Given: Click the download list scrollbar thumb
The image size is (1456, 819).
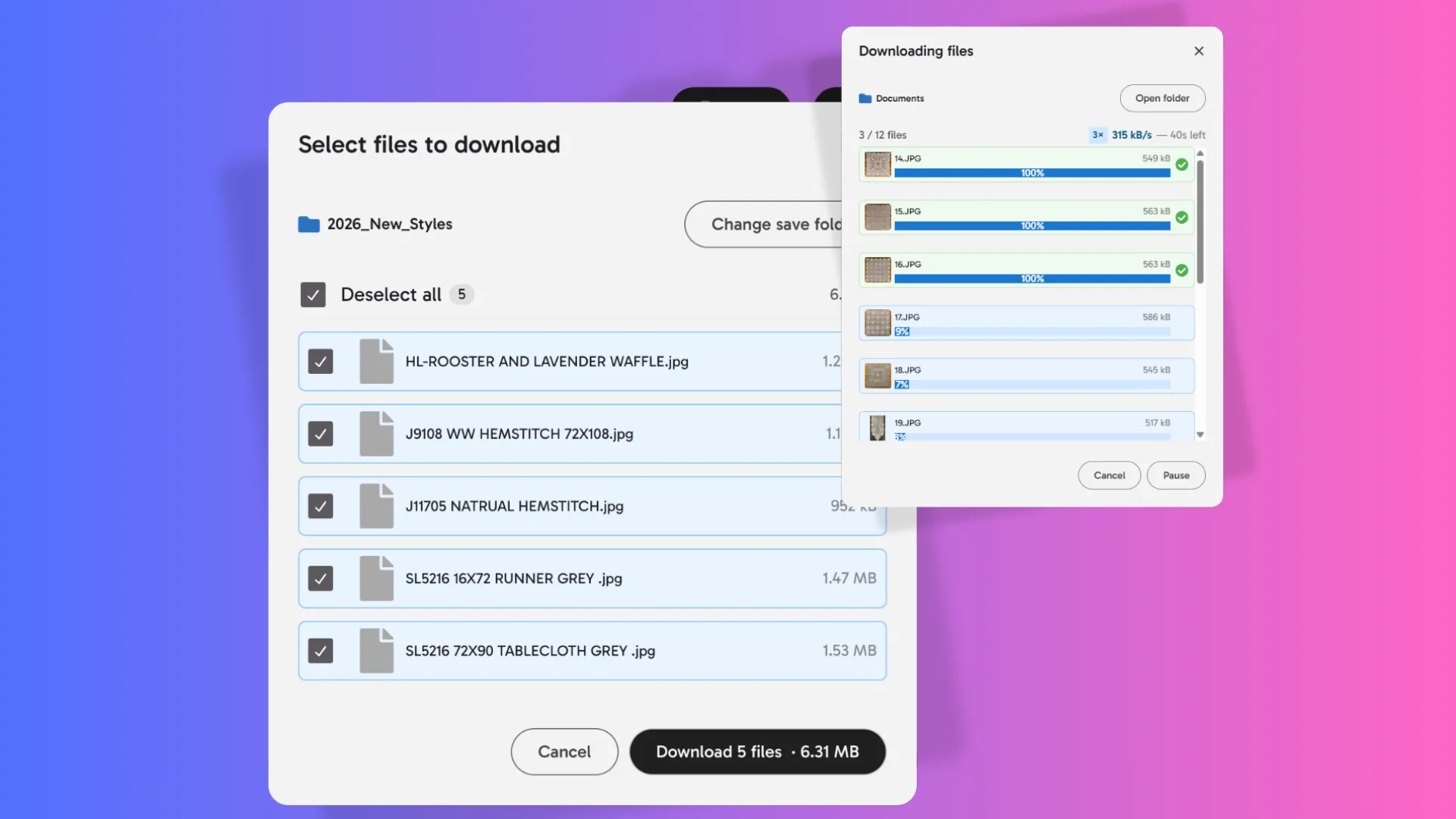Looking at the screenshot, I should tap(1200, 221).
